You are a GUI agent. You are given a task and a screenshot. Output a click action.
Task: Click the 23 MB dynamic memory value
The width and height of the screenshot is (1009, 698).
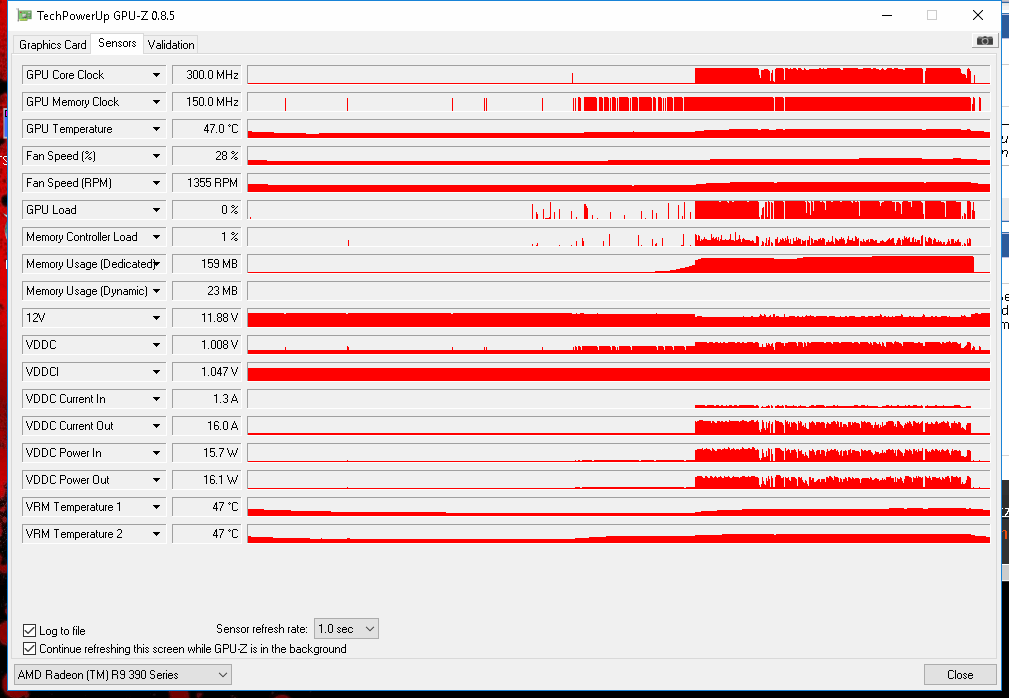207,291
